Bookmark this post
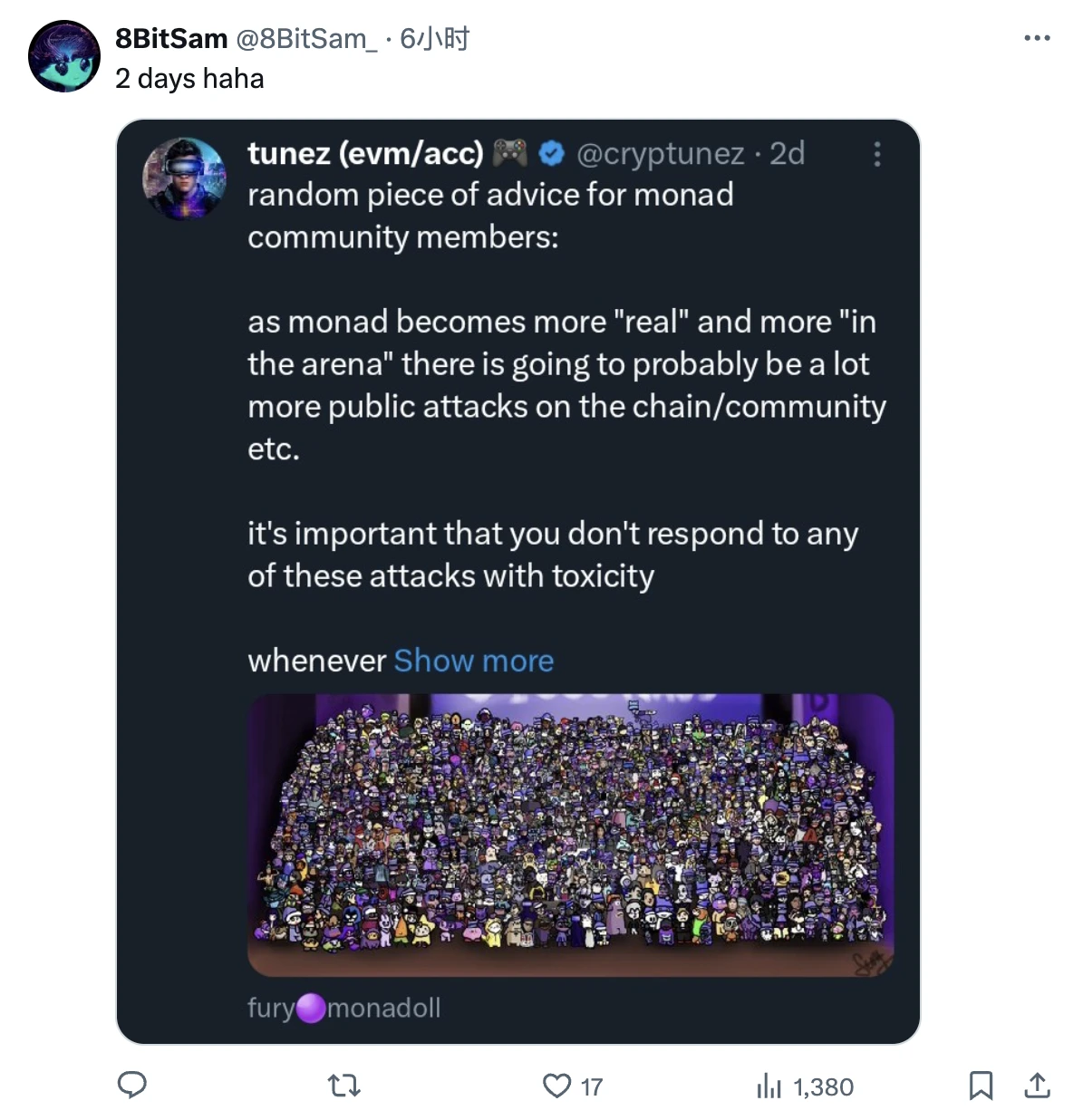Viewport: 1073px width, 1120px height. click(x=981, y=1085)
